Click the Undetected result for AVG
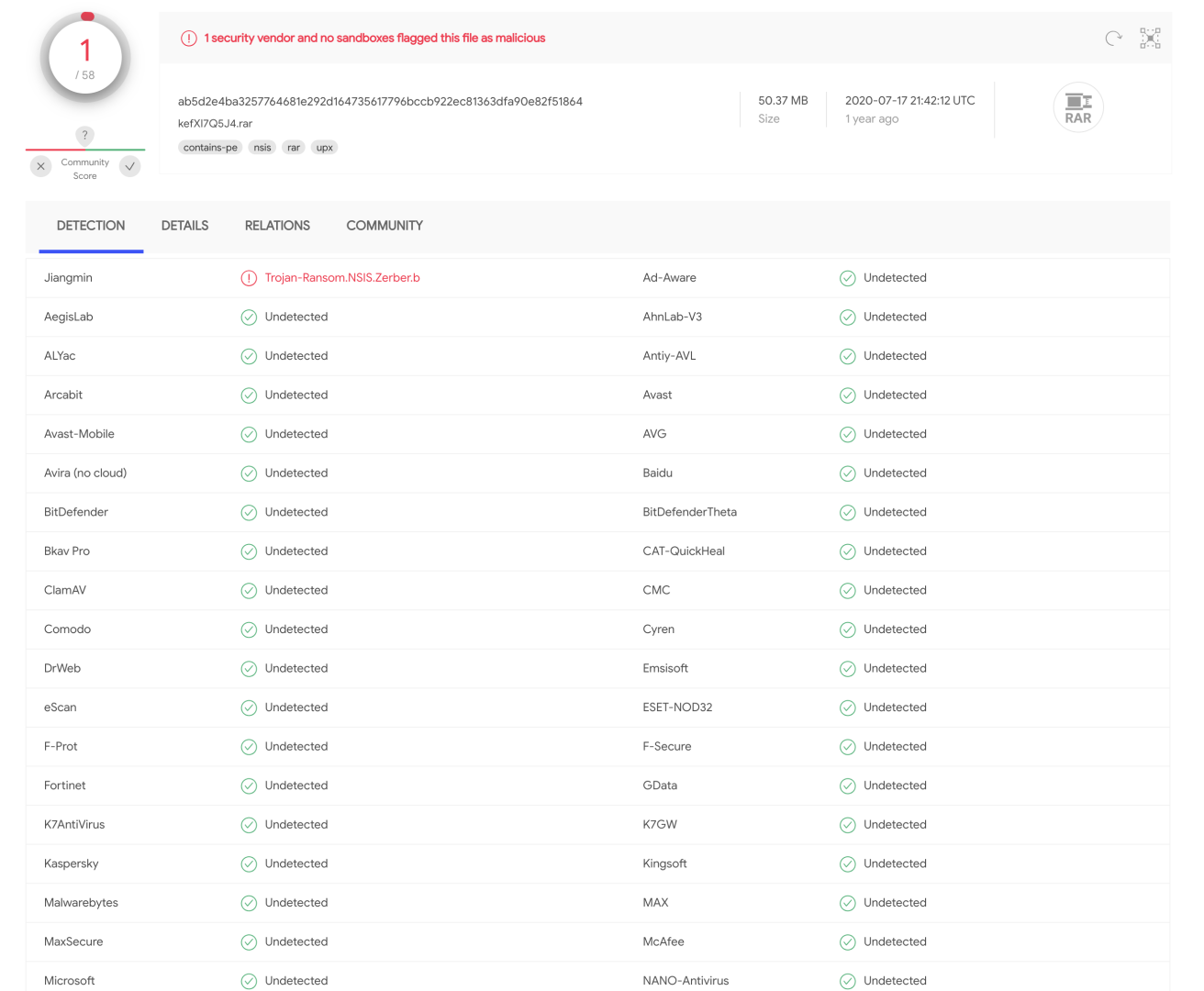 895,434
